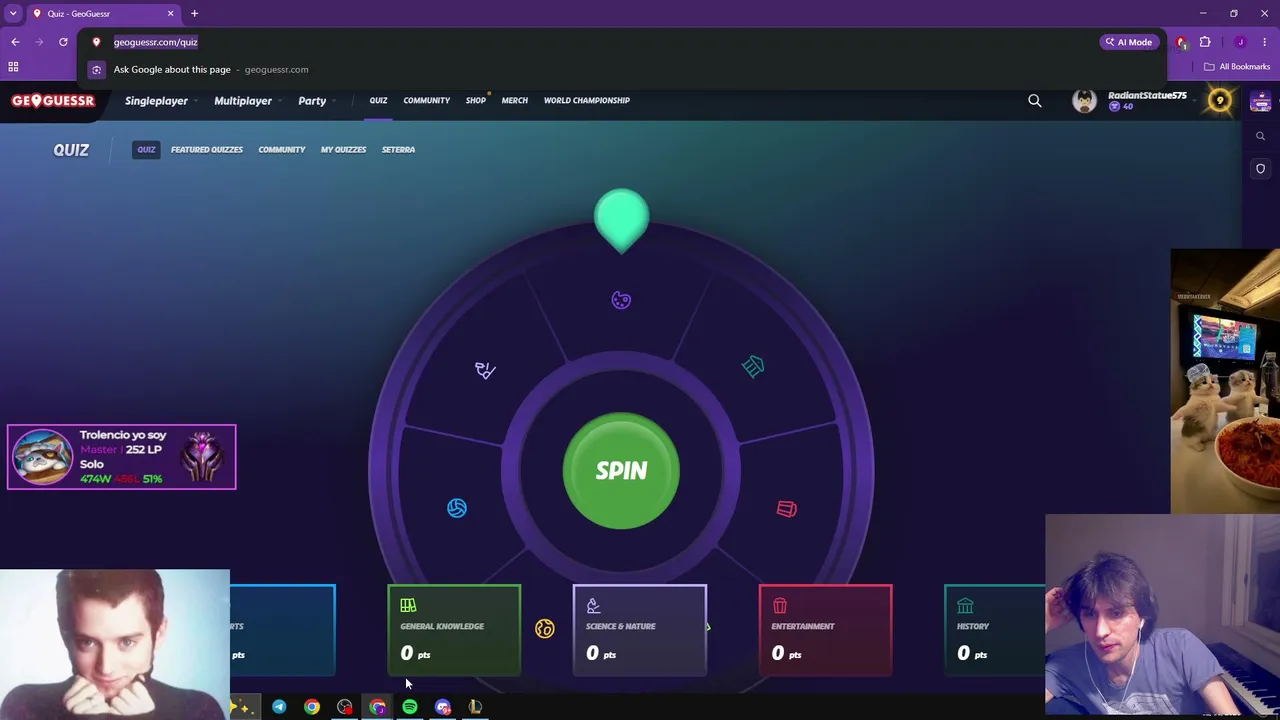The height and width of the screenshot is (720, 1280).
Task: Open the RadiantStatue575 avatar
Action: pyautogui.click(x=1084, y=100)
